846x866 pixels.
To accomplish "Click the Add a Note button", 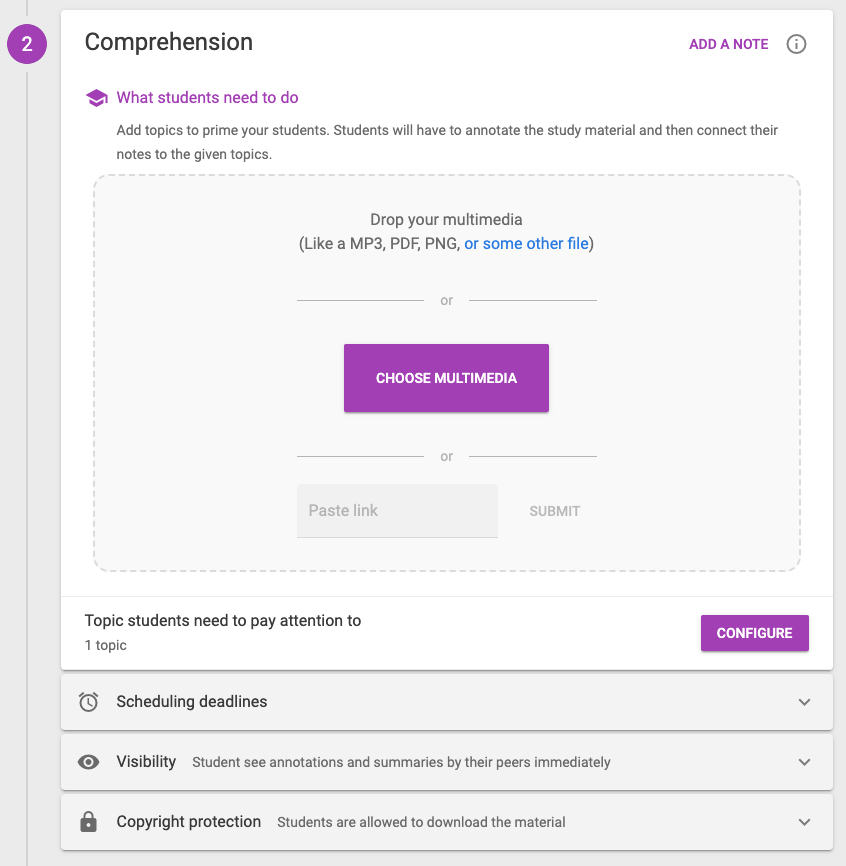I will [x=728, y=44].
